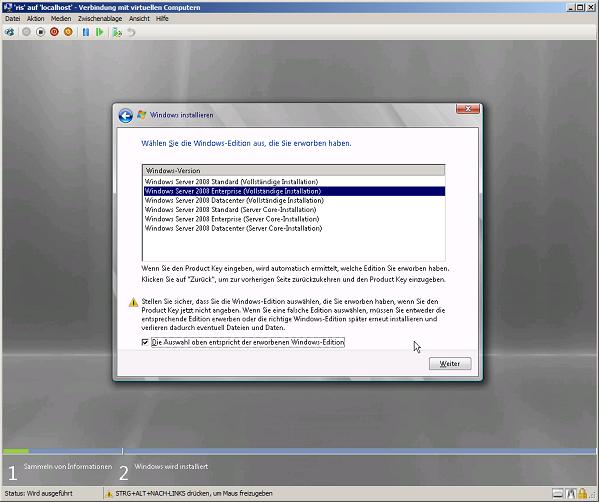
Task: Click the green setup progress bar
Action: [16, 451]
